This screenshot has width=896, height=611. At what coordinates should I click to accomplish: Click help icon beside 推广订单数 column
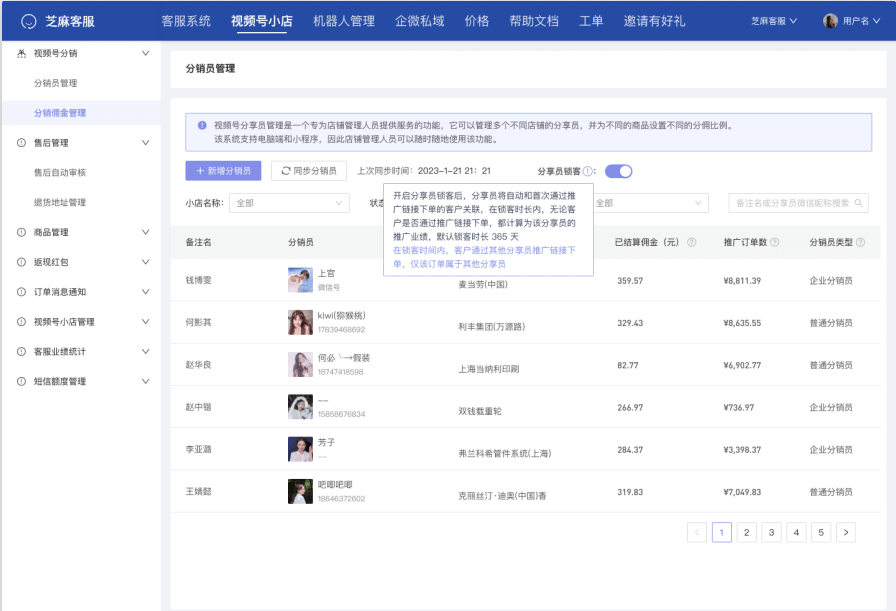tap(775, 242)
